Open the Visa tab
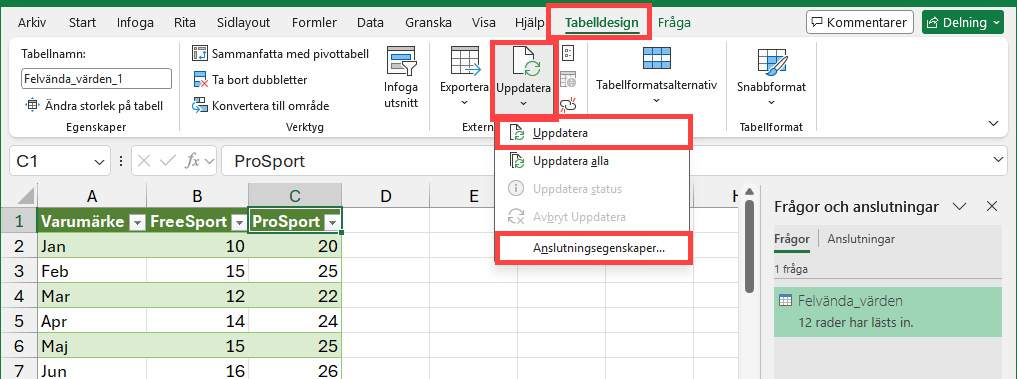This screenshot has height=379, width=1017. coord(484,23)
